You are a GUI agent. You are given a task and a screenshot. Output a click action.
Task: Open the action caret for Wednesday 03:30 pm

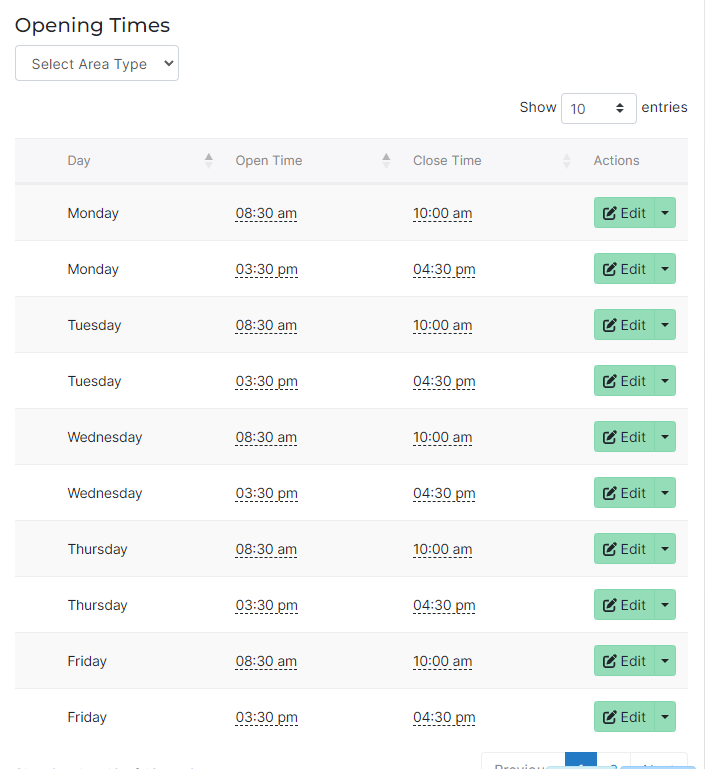tap(665, 493)
